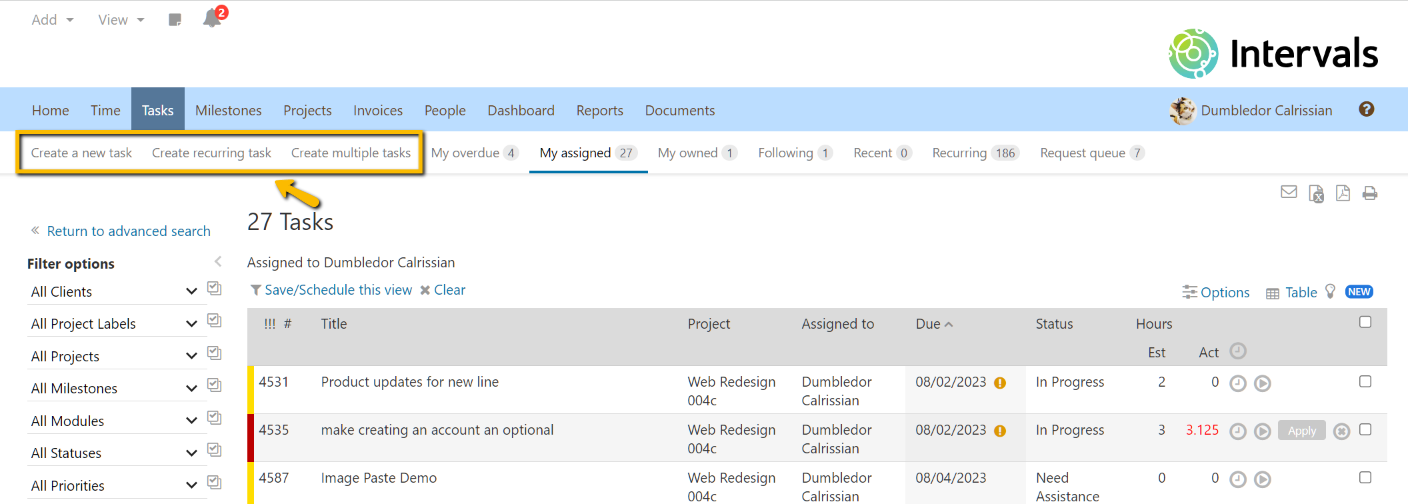The height and width of the screenshot is (504, 1408).
Task: Start timer for task 4531
Action: point(1262,383)
